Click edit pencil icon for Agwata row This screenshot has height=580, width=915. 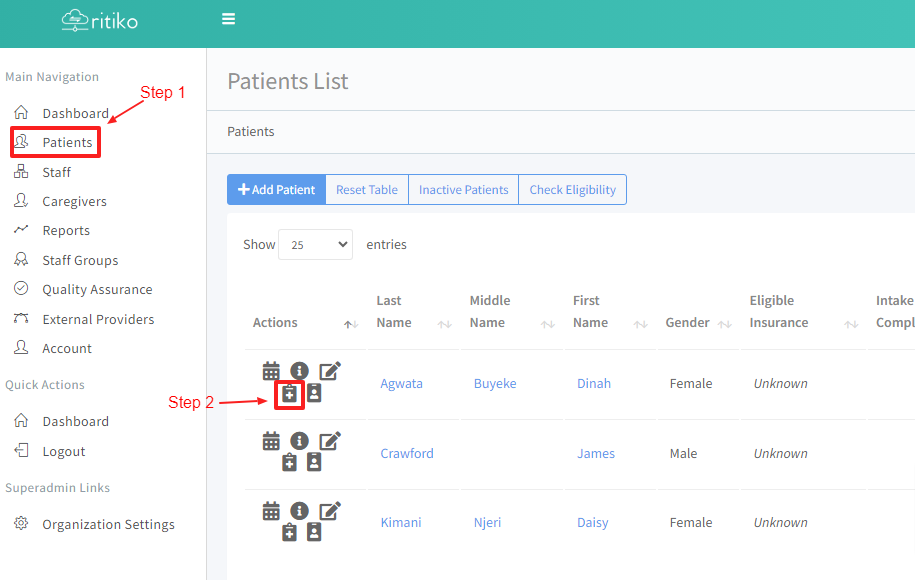(x=330, y=371)
